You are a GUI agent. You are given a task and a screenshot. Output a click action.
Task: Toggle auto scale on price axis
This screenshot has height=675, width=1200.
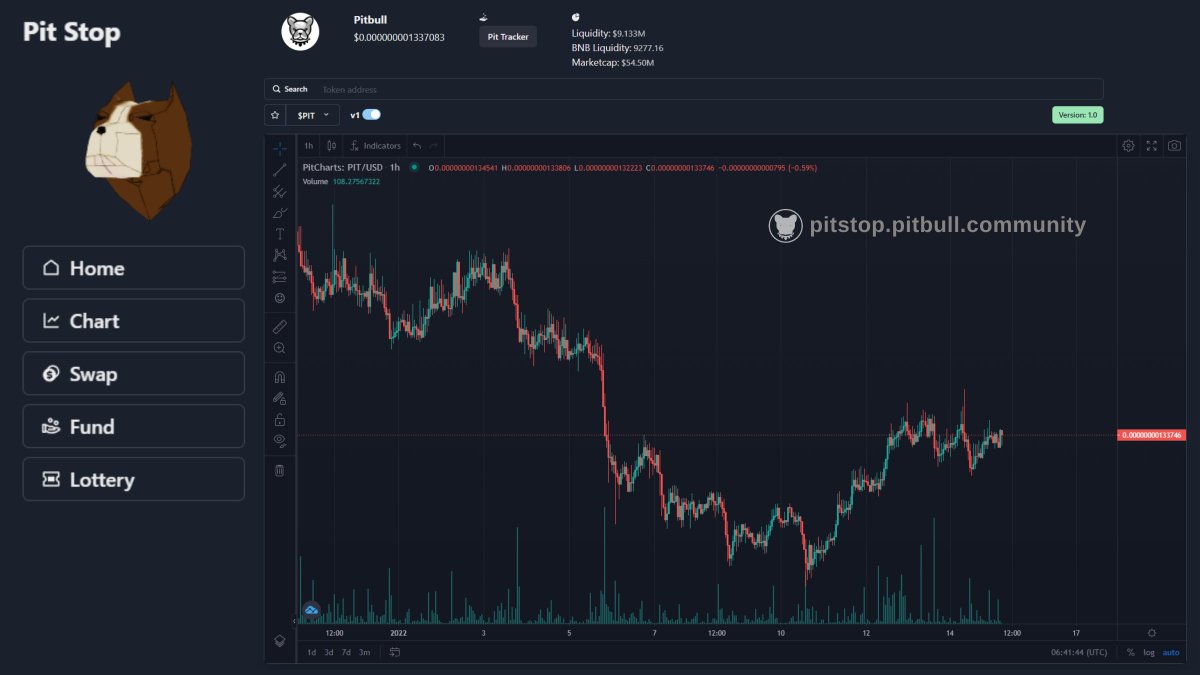click(x=1171, y=652)
